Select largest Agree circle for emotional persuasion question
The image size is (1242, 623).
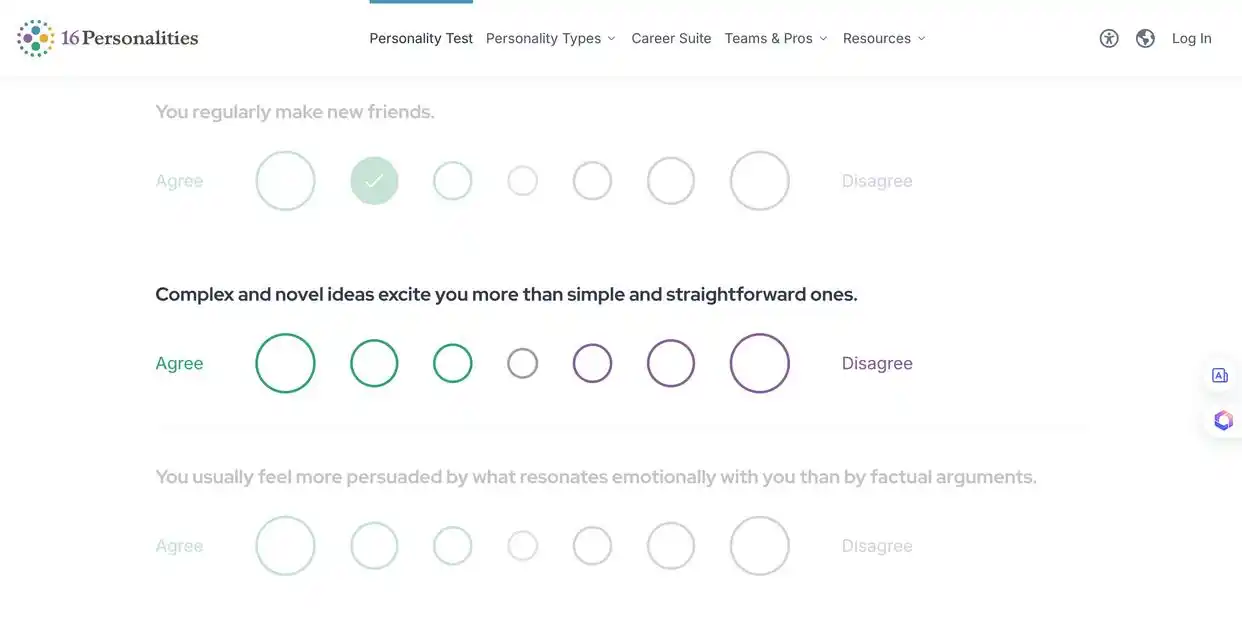coord(285,546)
